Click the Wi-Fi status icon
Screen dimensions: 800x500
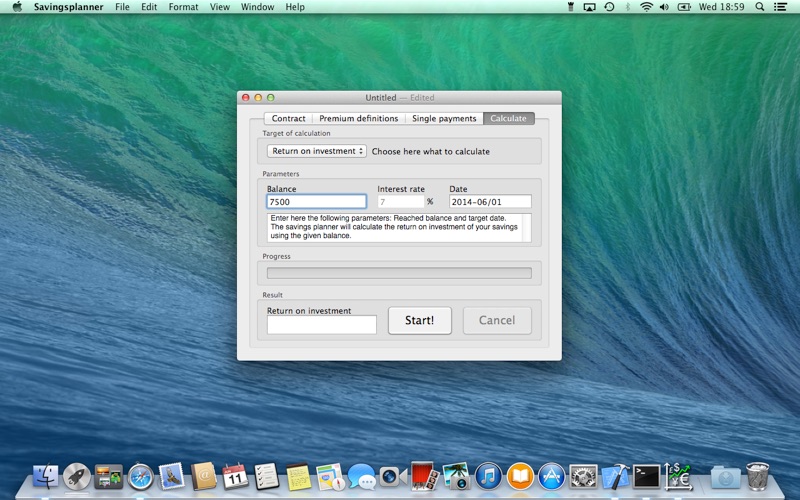646,7
